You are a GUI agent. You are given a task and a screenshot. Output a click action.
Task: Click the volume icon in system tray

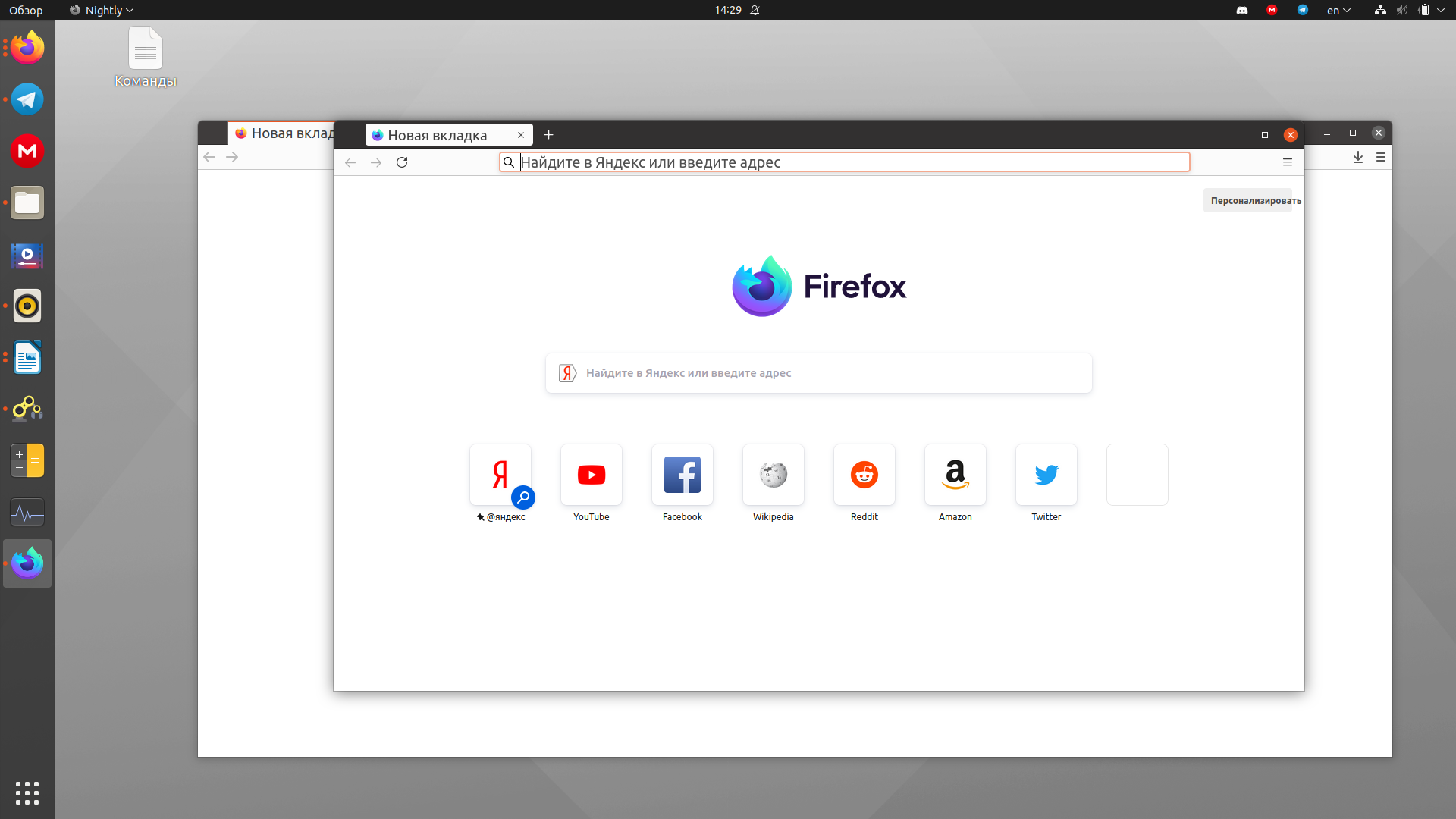pos(1402,10)
